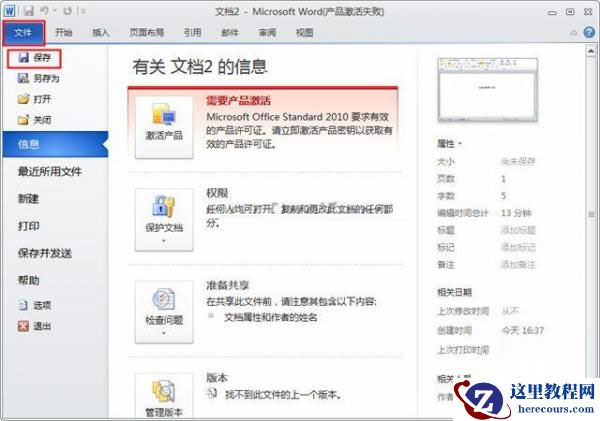Minimize the Word window
This screenshot has height=421, width=600.
point(552,12)
